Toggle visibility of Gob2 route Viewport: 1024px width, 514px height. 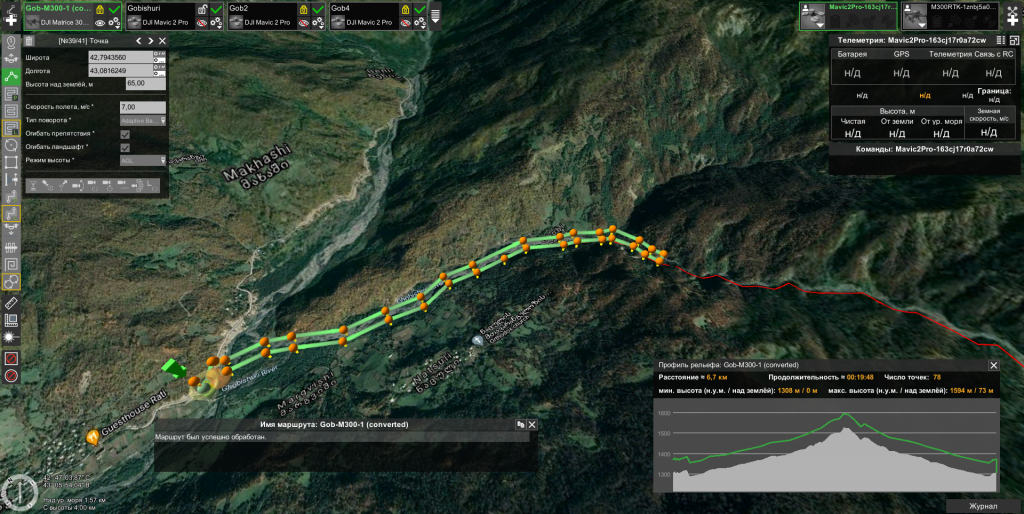[x=302, y=22]
